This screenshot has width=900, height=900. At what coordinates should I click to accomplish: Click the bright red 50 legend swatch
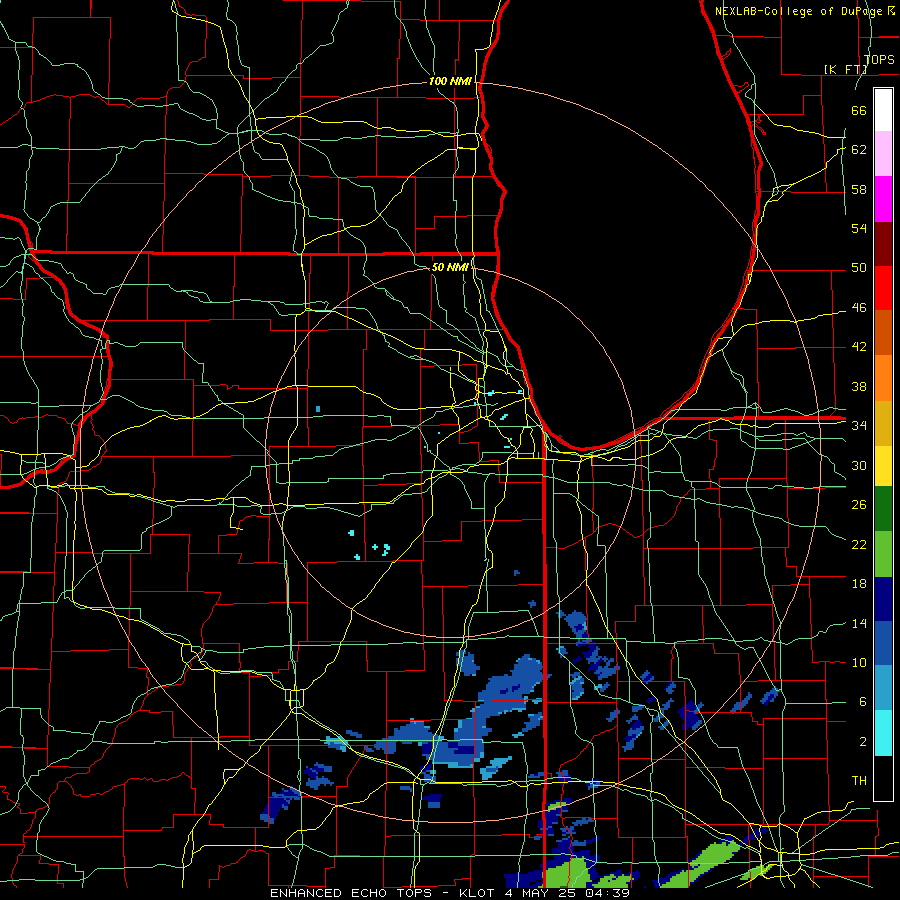point(883,288)
